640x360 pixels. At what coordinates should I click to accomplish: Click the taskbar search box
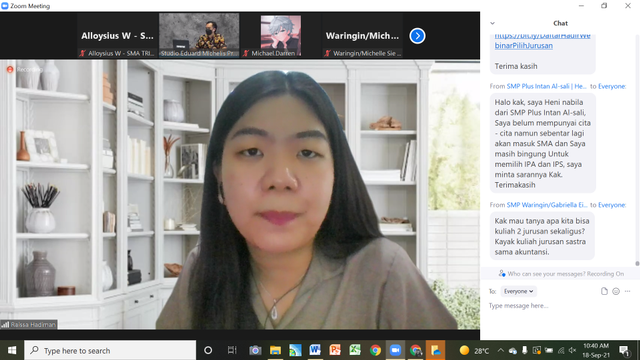(110, 350)
